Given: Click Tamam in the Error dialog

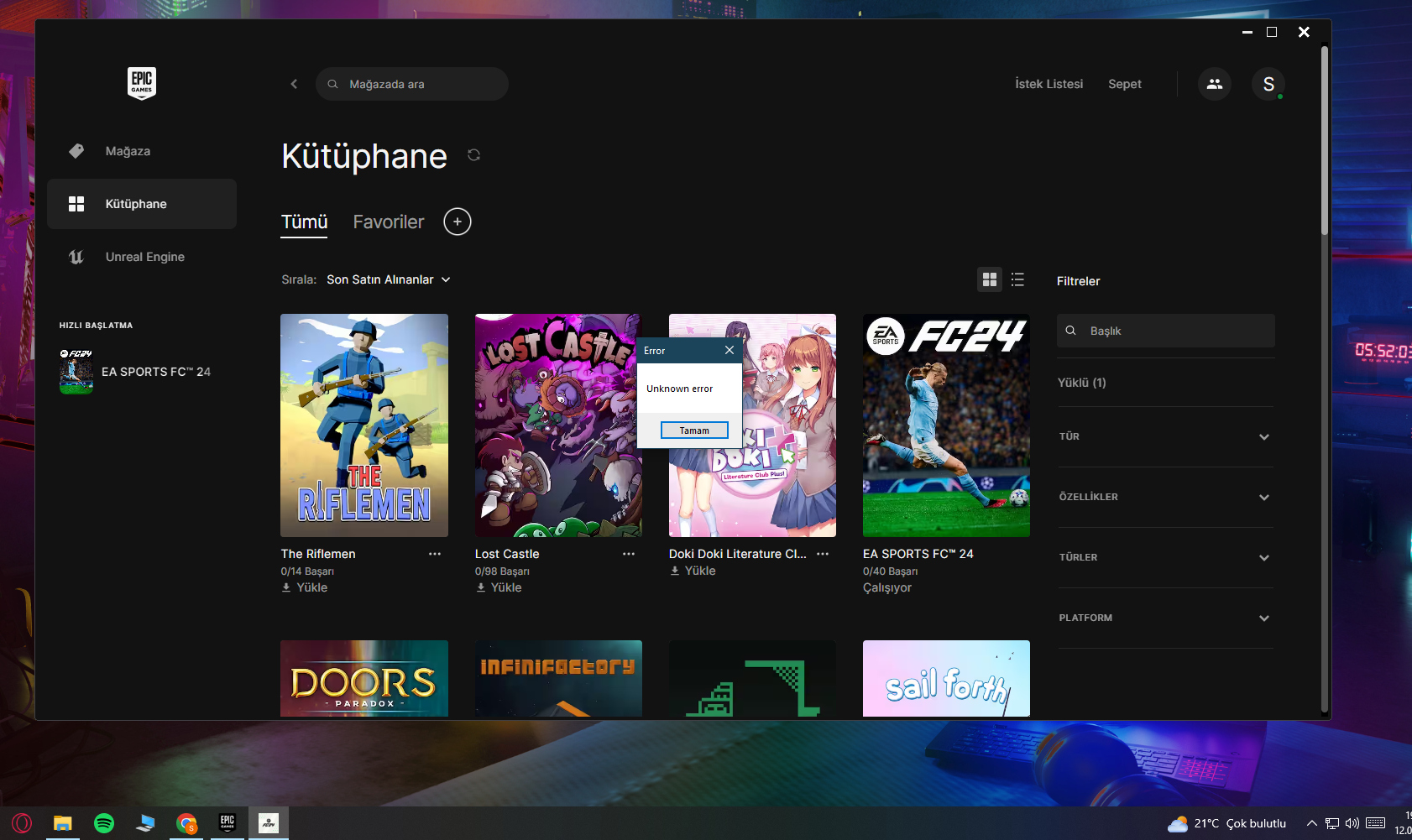Looking at the screenshot, I should click(694, 430).
